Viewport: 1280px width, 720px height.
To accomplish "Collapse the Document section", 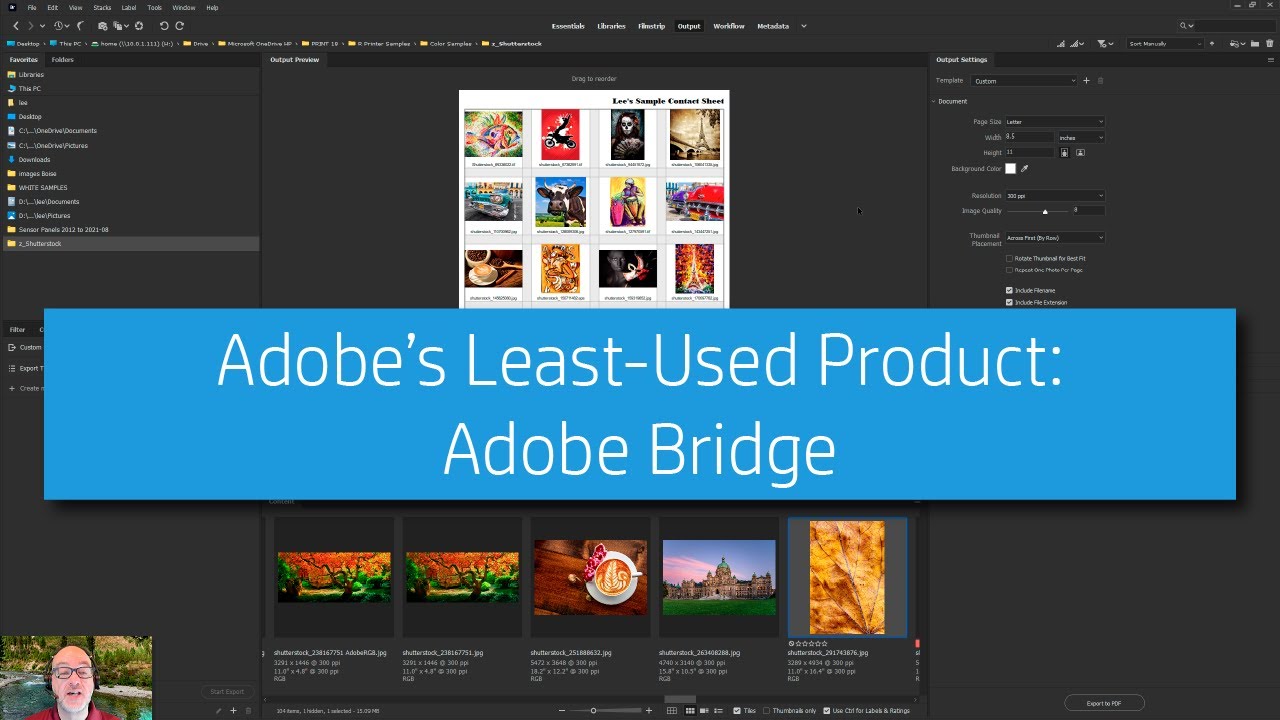I will [934, 101].
